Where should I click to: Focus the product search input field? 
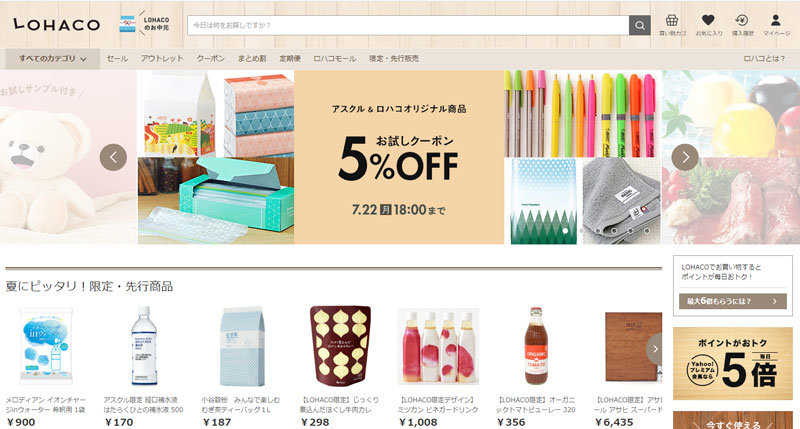(408, 25)
